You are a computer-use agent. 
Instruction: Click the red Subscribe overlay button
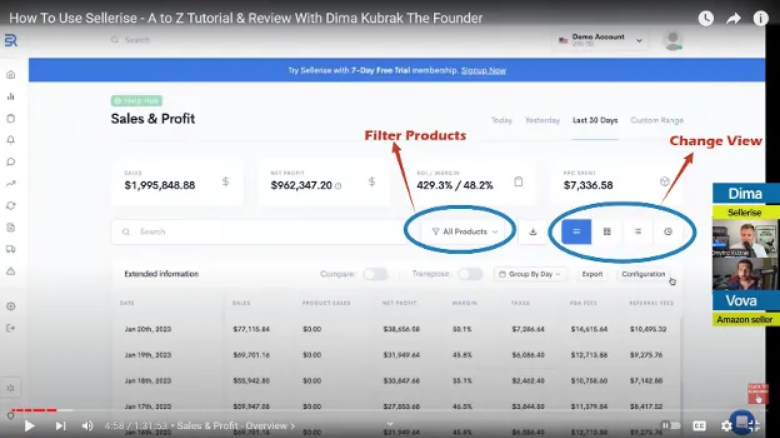point(758,394)
